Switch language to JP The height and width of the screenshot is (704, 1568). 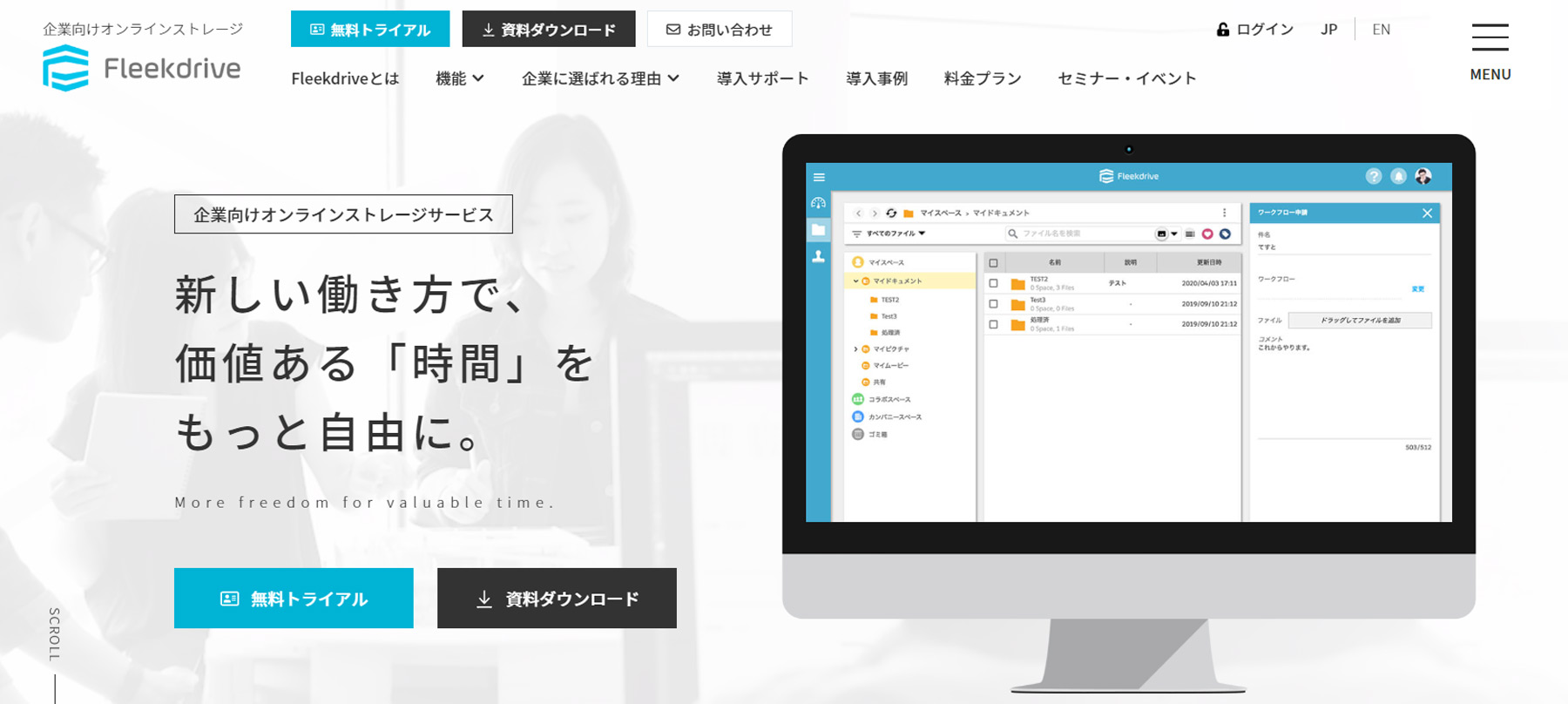point(1329,30)
